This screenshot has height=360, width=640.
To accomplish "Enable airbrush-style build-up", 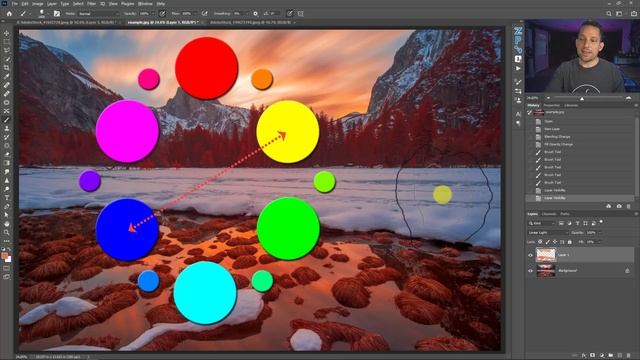I will (204, 13).
